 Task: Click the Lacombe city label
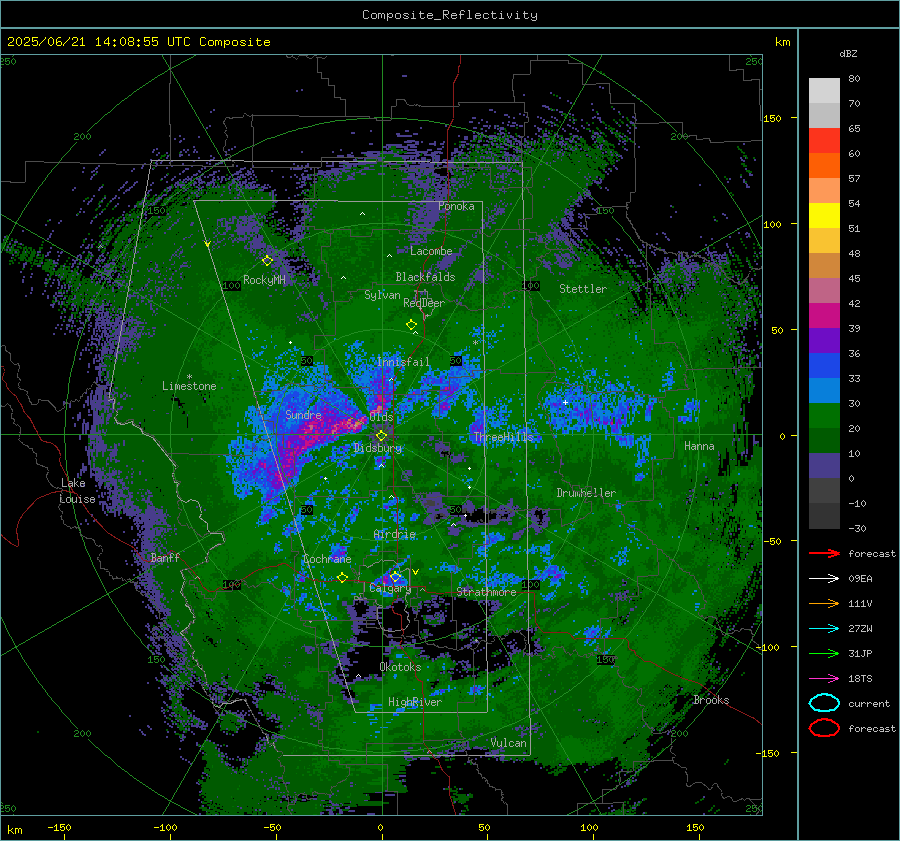[431, 251]
